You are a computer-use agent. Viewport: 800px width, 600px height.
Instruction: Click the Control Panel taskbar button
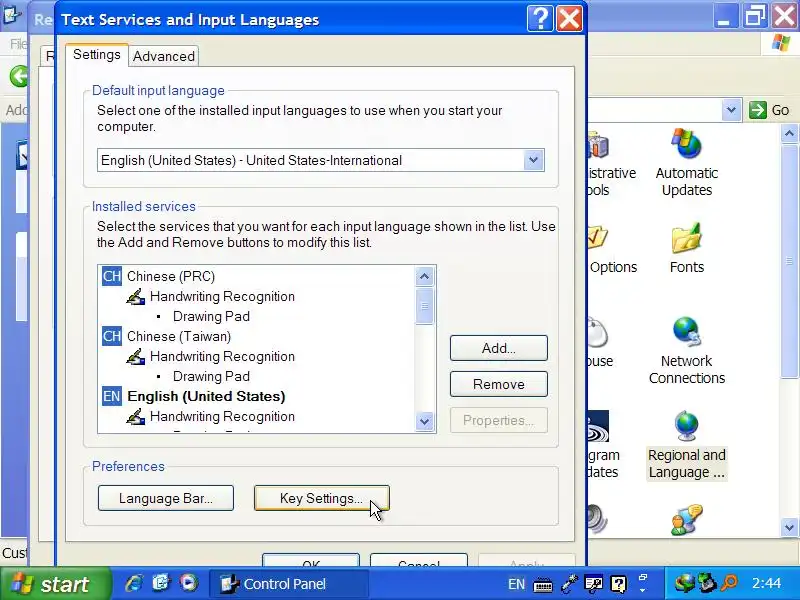tap(289, 584)
